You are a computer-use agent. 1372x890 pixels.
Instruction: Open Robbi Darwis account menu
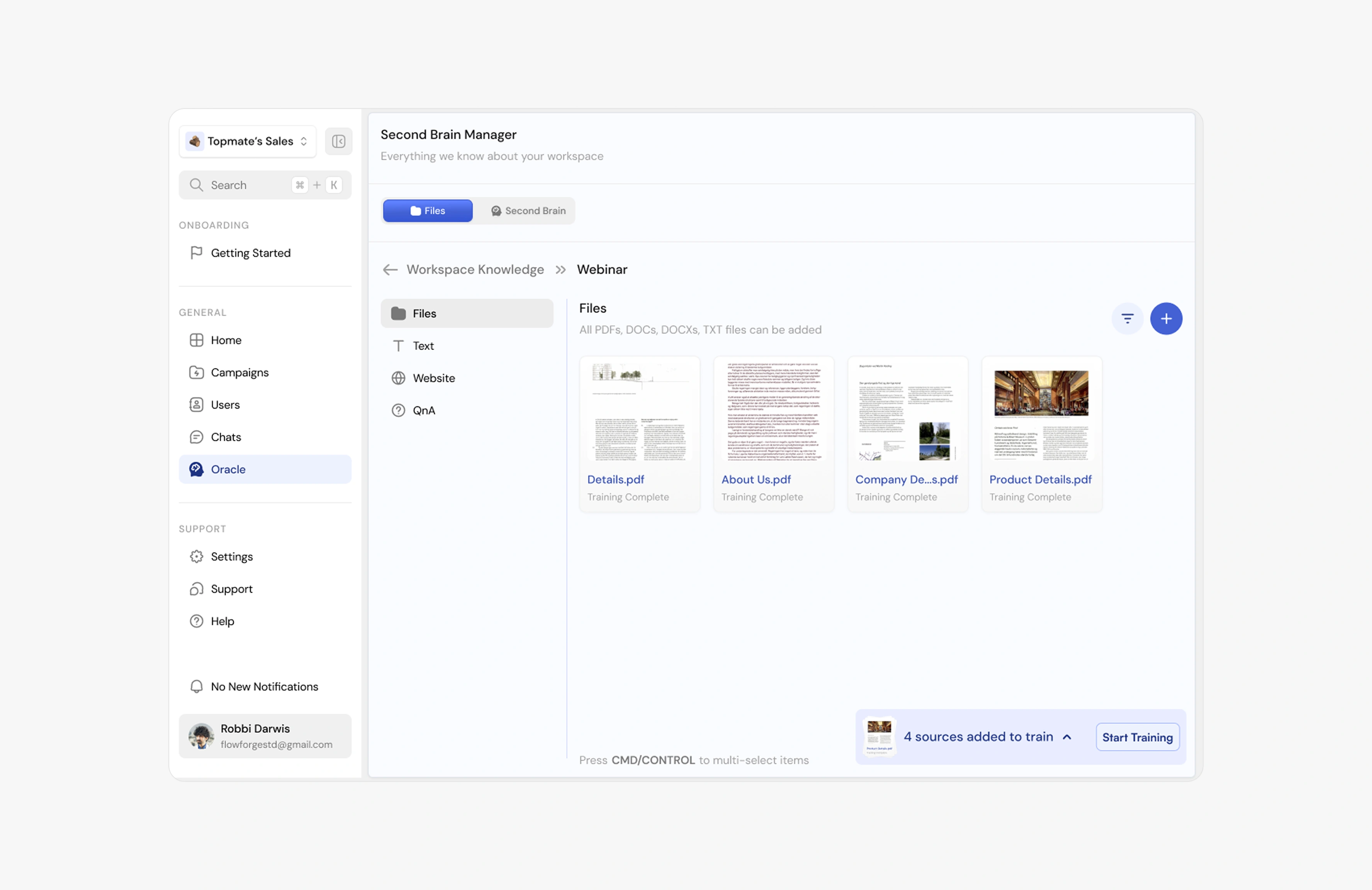265,735
